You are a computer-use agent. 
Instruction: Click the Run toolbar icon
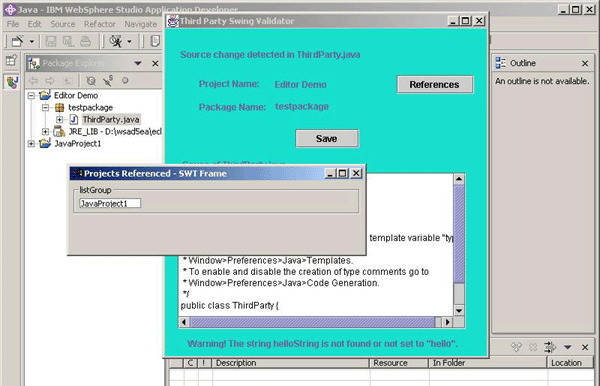click(x=116, y=41)
